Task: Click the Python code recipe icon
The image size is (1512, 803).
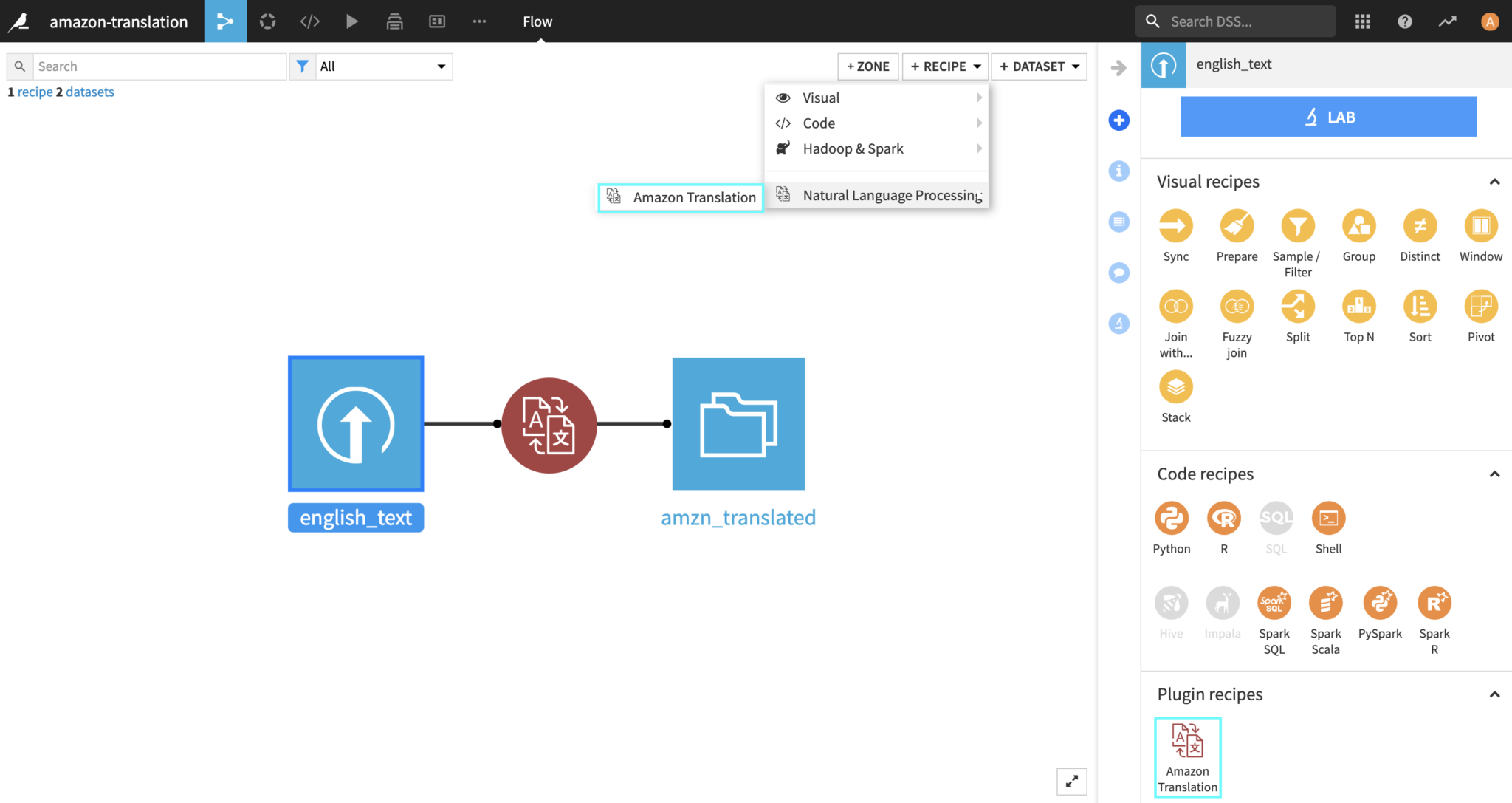Action: click(x=1171, y=519)
